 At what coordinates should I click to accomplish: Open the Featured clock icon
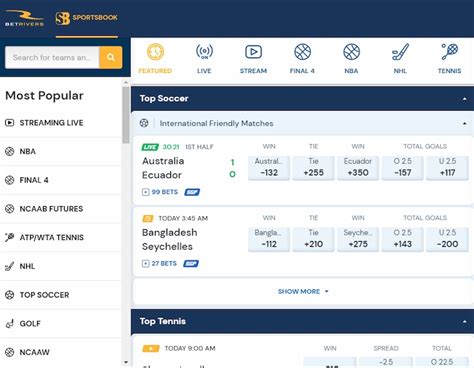point(155,52)
